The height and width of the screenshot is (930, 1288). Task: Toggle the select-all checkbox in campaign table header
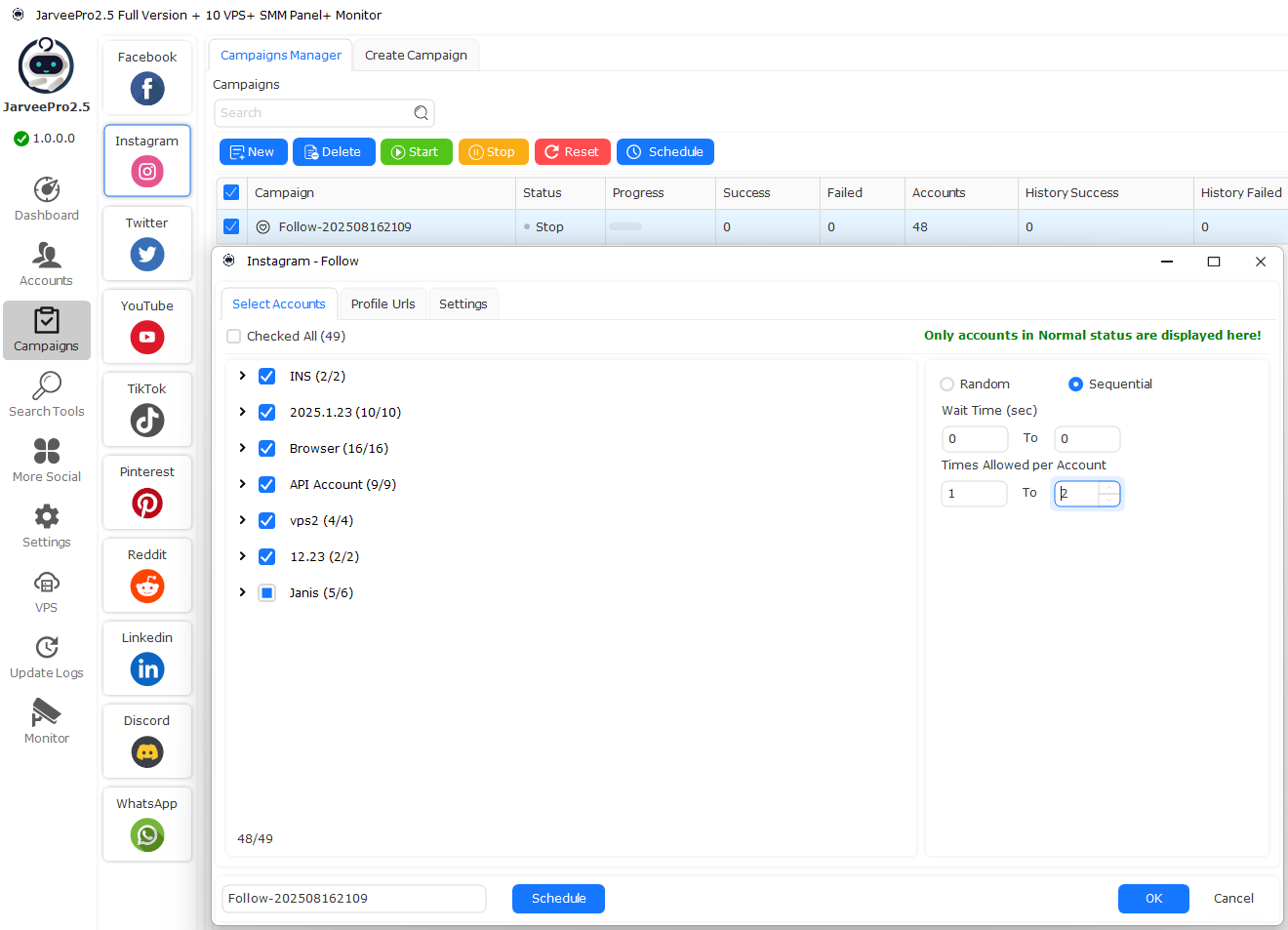click(x=231, y=193)
